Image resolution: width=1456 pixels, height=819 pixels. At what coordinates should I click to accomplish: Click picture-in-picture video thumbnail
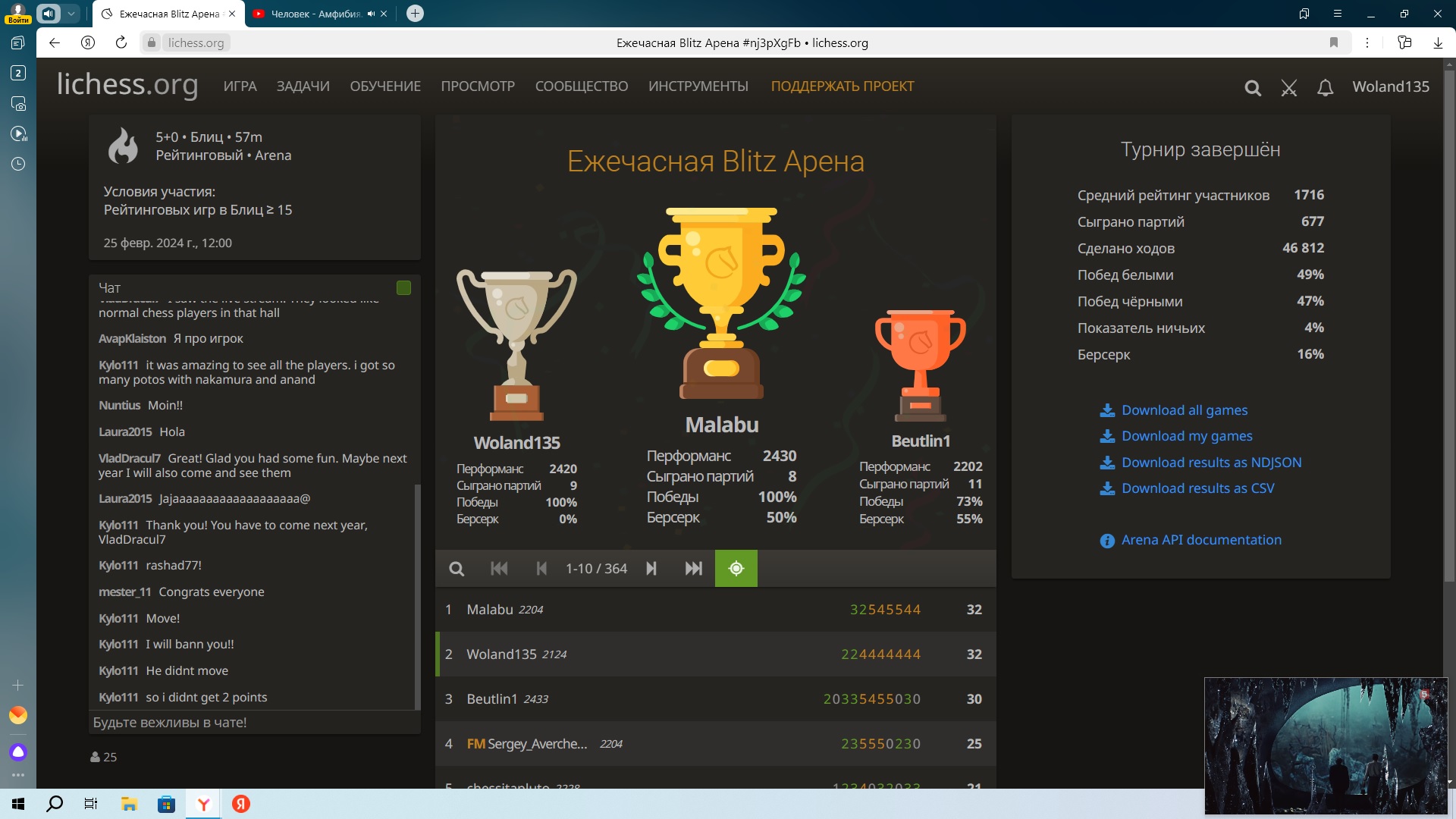click(x=1326, y=745)
